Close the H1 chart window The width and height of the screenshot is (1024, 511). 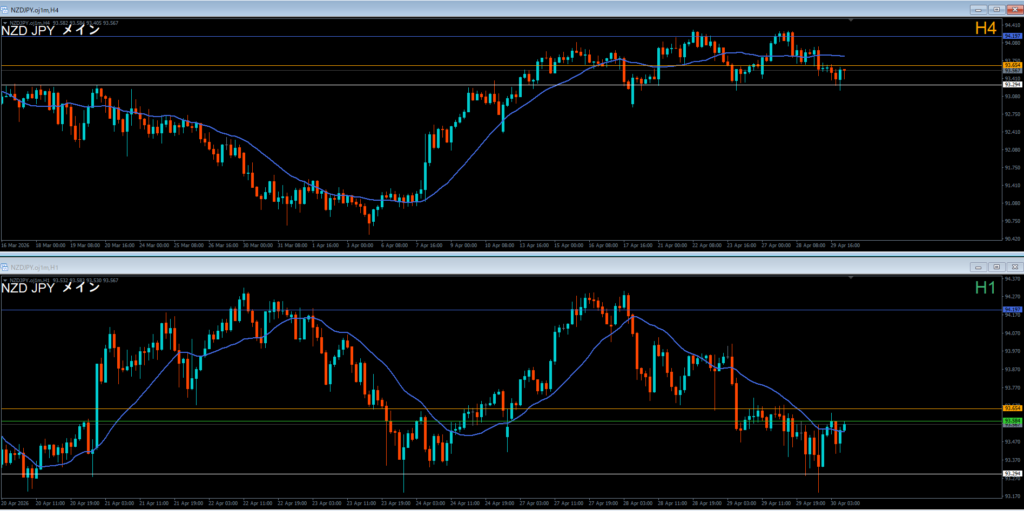coord(1013,267)
